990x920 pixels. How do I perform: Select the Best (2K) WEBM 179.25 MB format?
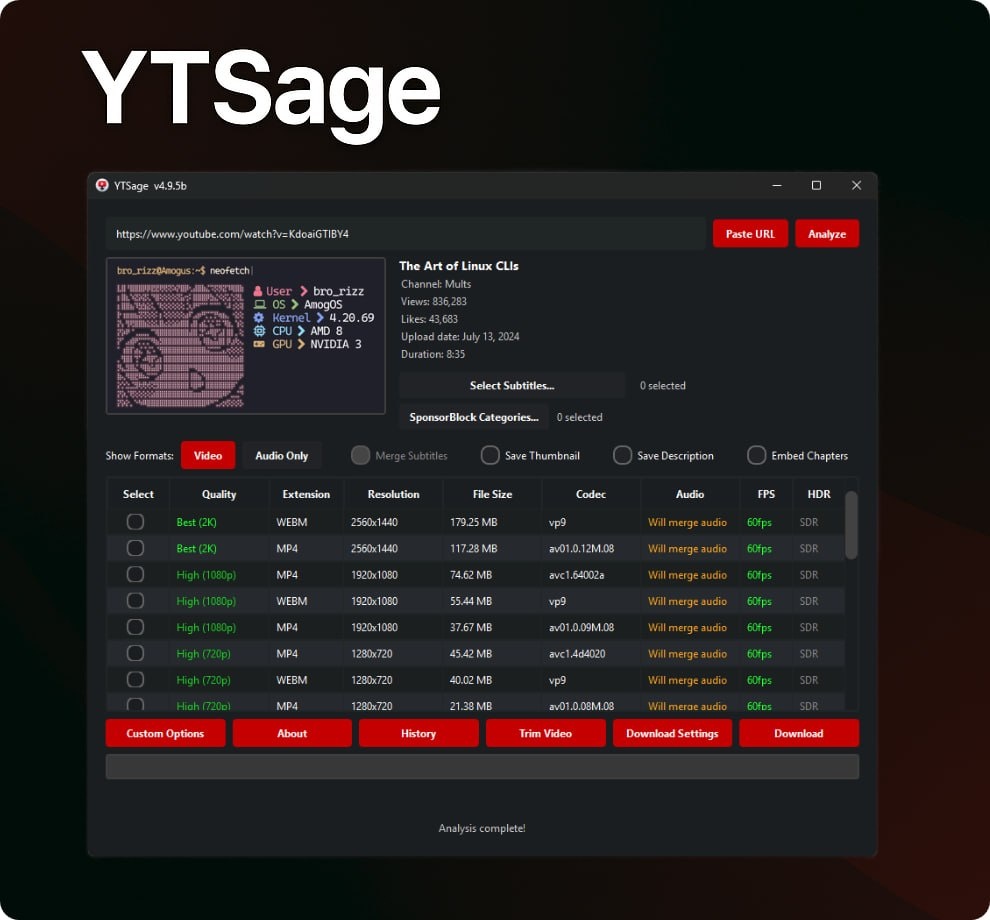point(135,522)
